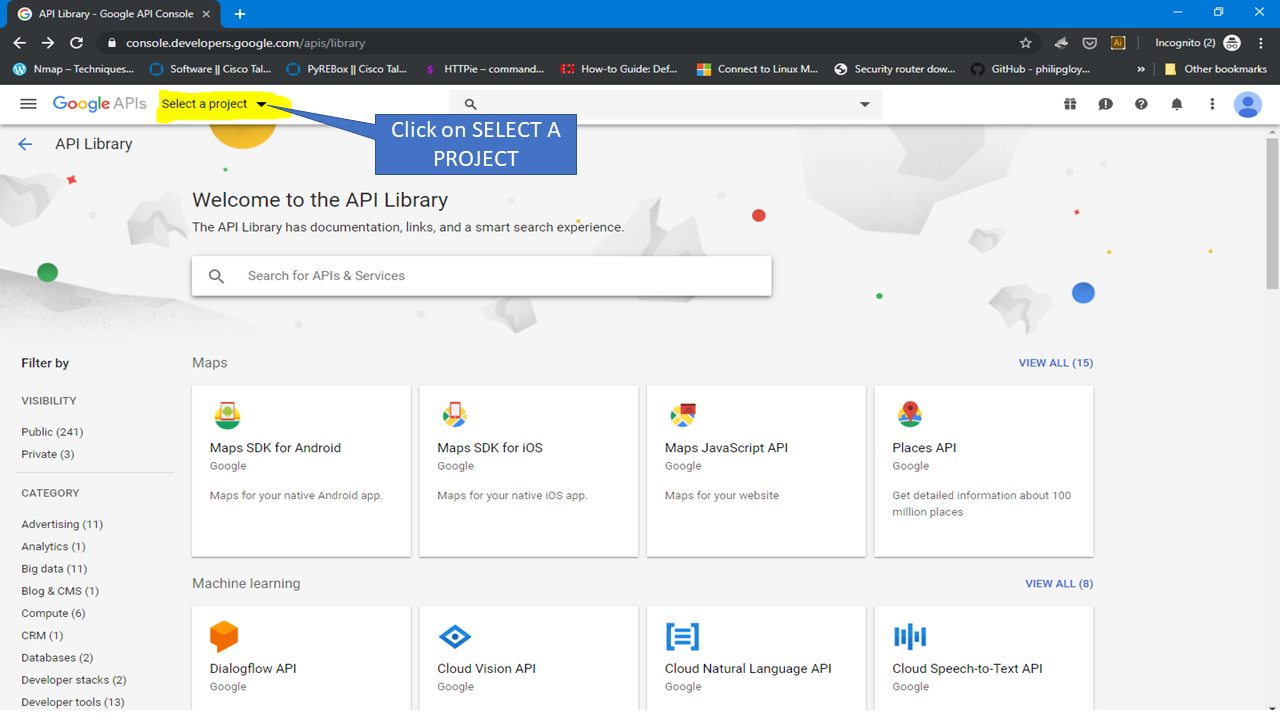Image resolution: width=1280 pixels, height=720 pixels.
Task: Reload the page
Action: (76, 43)
